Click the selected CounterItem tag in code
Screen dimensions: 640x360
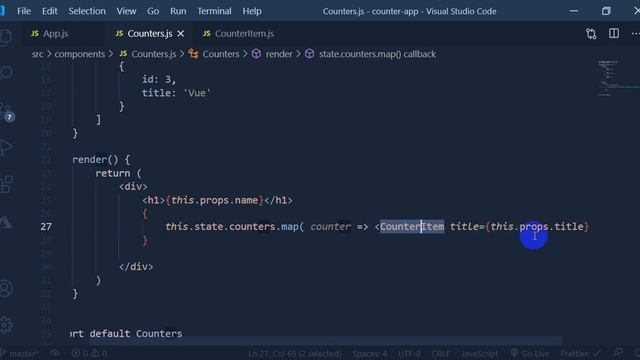(411, 227)
